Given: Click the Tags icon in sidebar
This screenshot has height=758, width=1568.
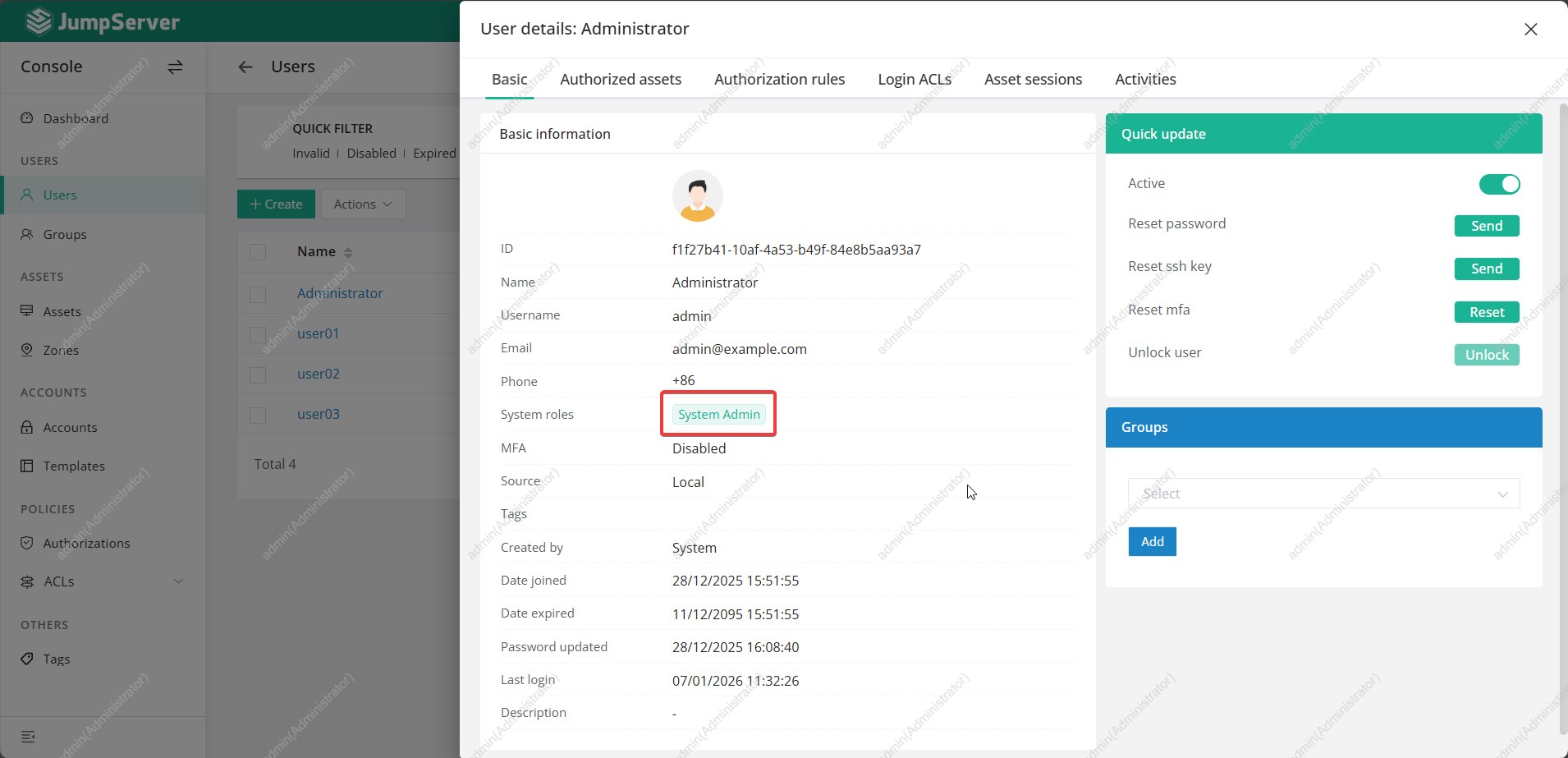Looking at the screenshot, I should click(x=27, y=659).
